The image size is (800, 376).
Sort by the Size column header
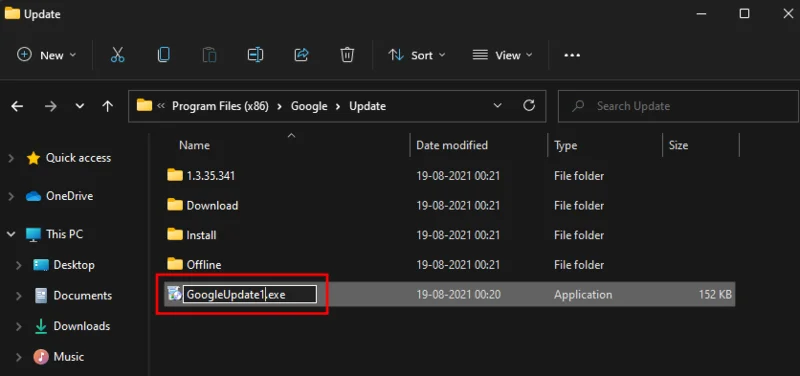tap(678, 145)
